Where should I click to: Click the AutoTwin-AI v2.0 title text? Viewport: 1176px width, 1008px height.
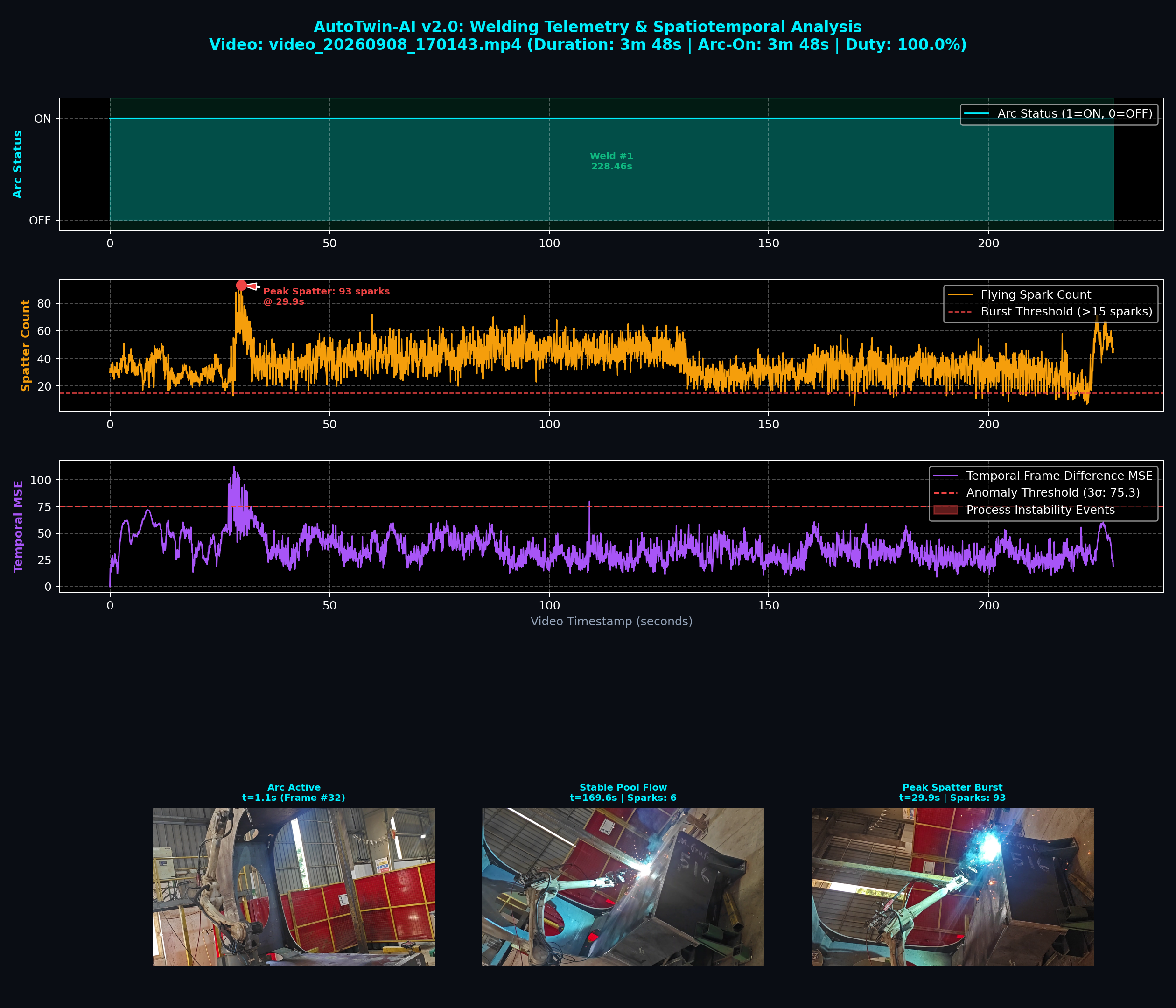coord(588,27)
